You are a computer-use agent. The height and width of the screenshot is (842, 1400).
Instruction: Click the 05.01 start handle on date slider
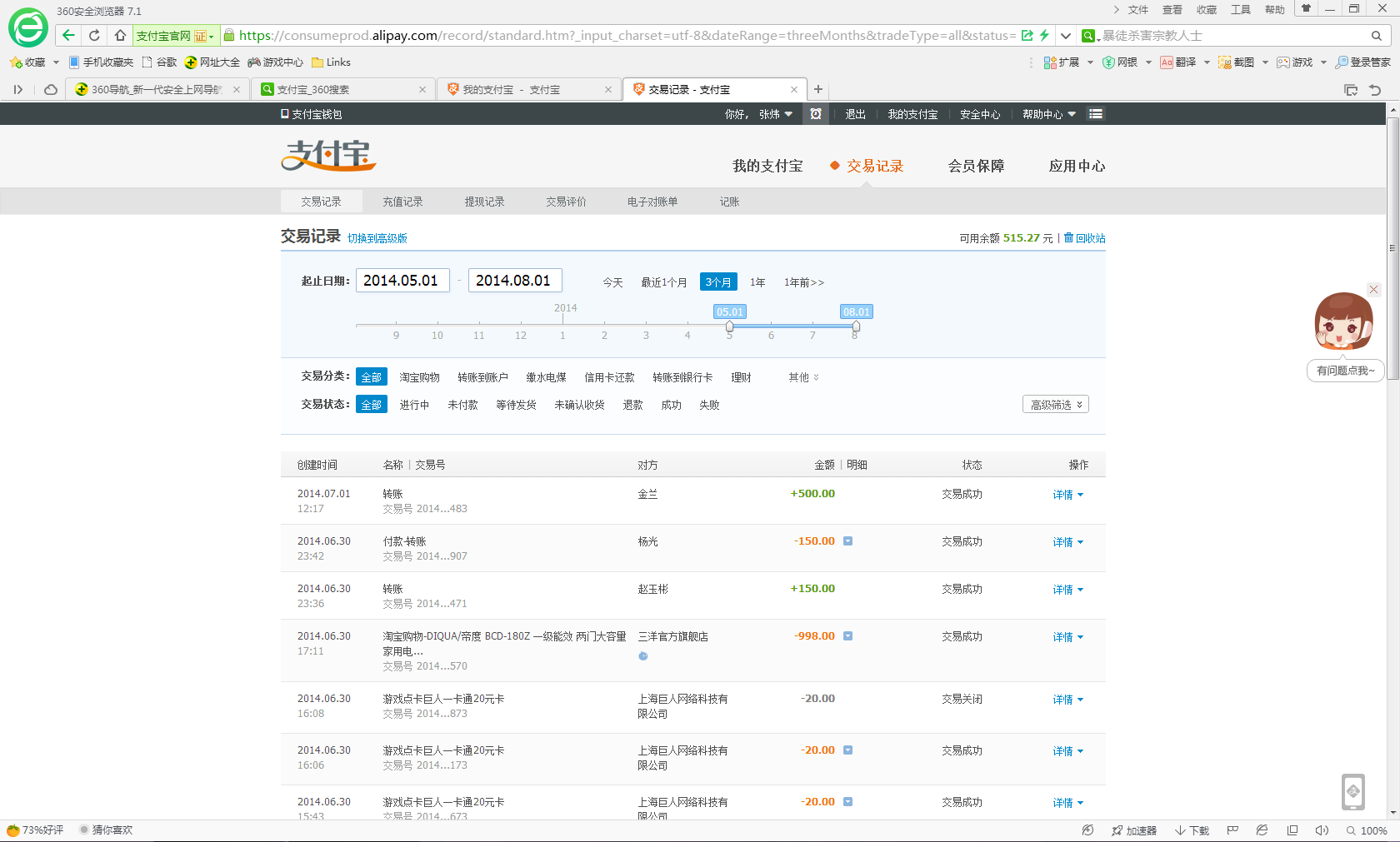729,326
